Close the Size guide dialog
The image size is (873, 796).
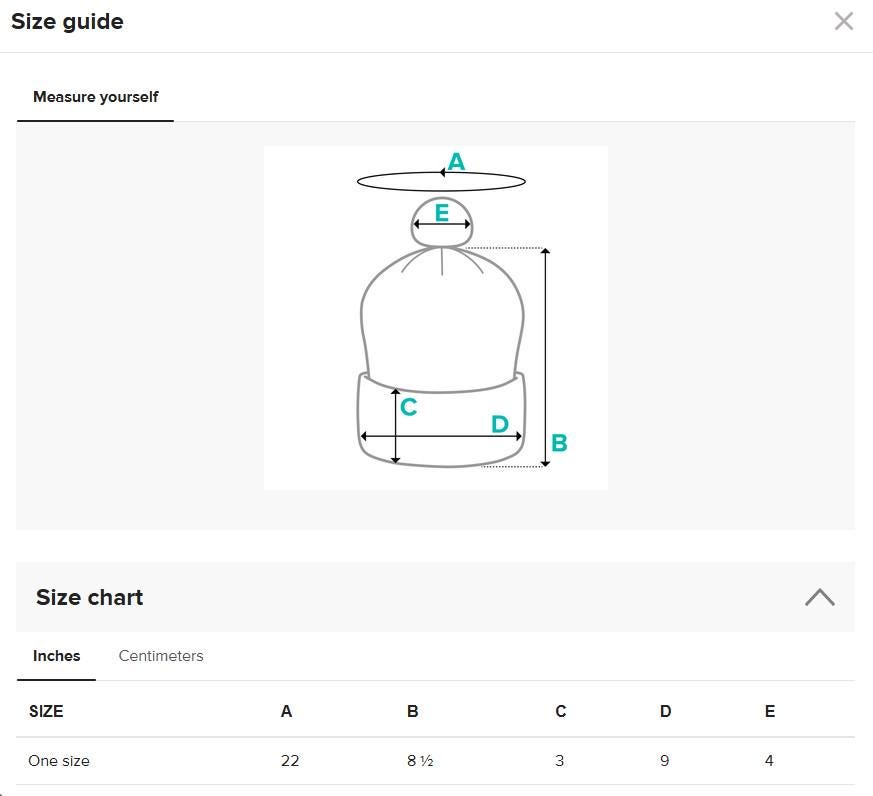843,21
